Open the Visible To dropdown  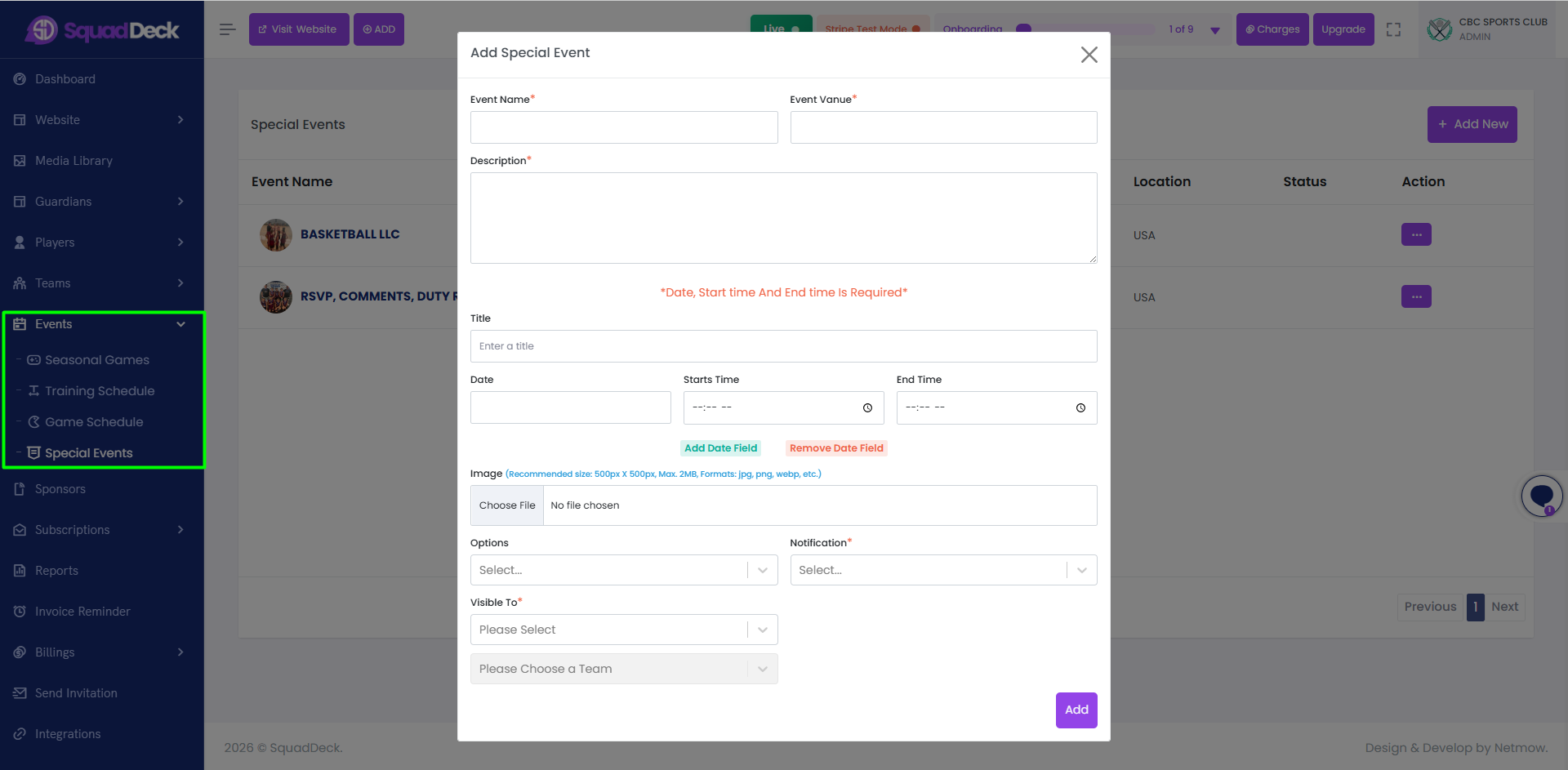click(624, 630)
